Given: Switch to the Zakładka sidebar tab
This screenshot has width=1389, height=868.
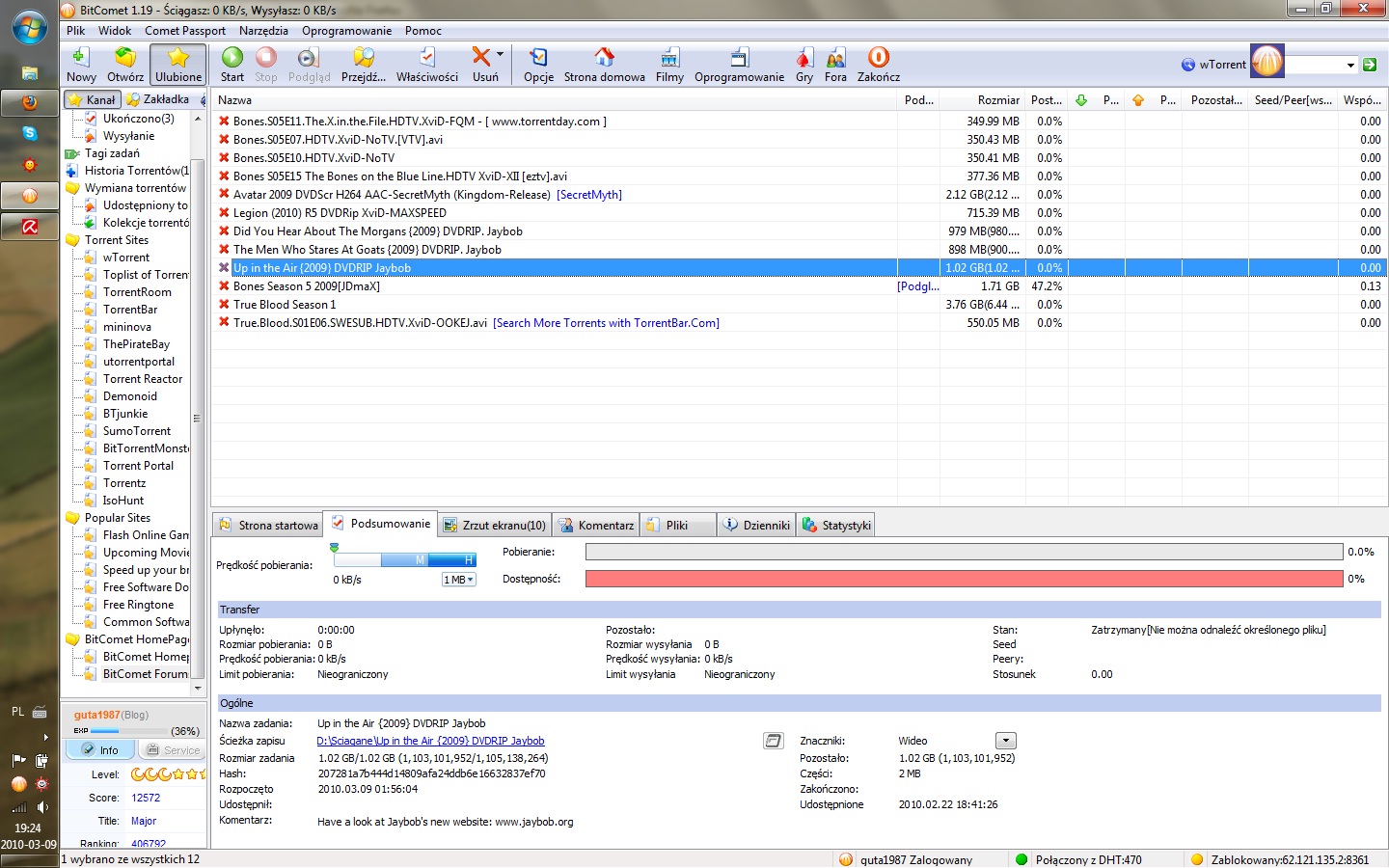Looking at the screenshot, I should click(158, 99).
